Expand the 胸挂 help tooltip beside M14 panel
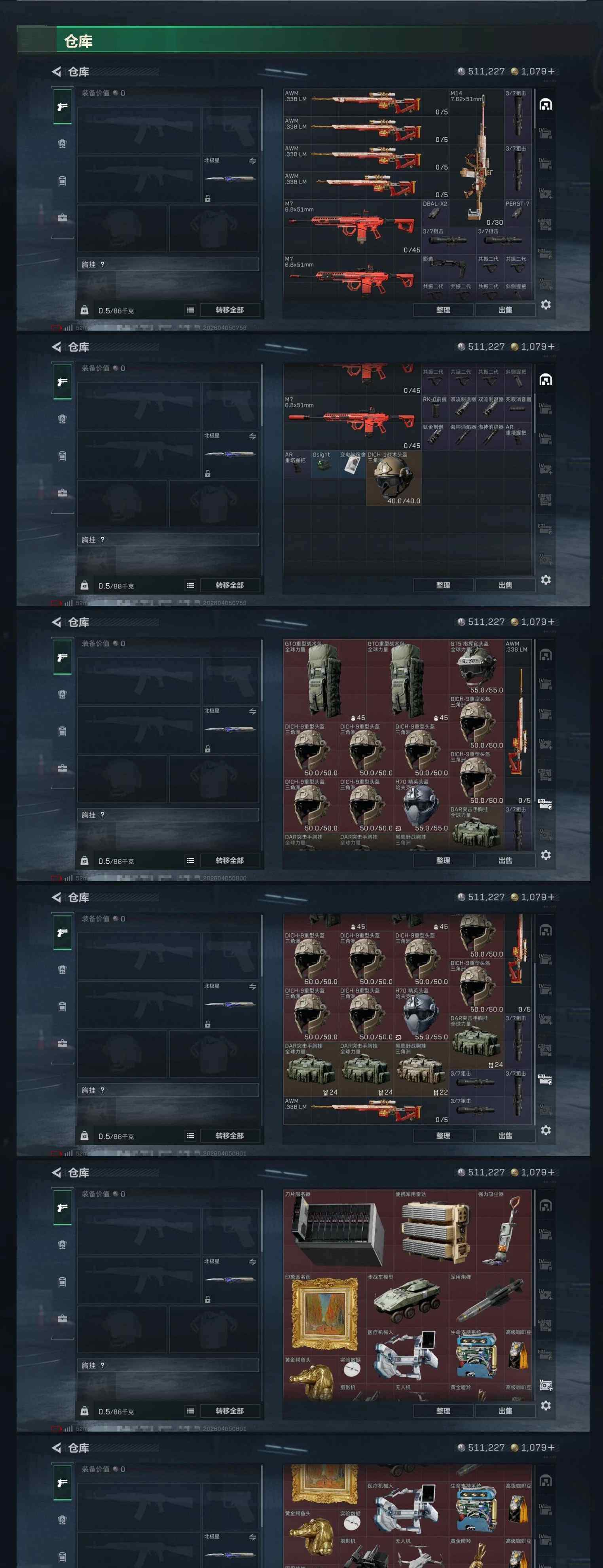Image resolution: width=603 pixels, height=1568 pixels. tap(102, 264)
